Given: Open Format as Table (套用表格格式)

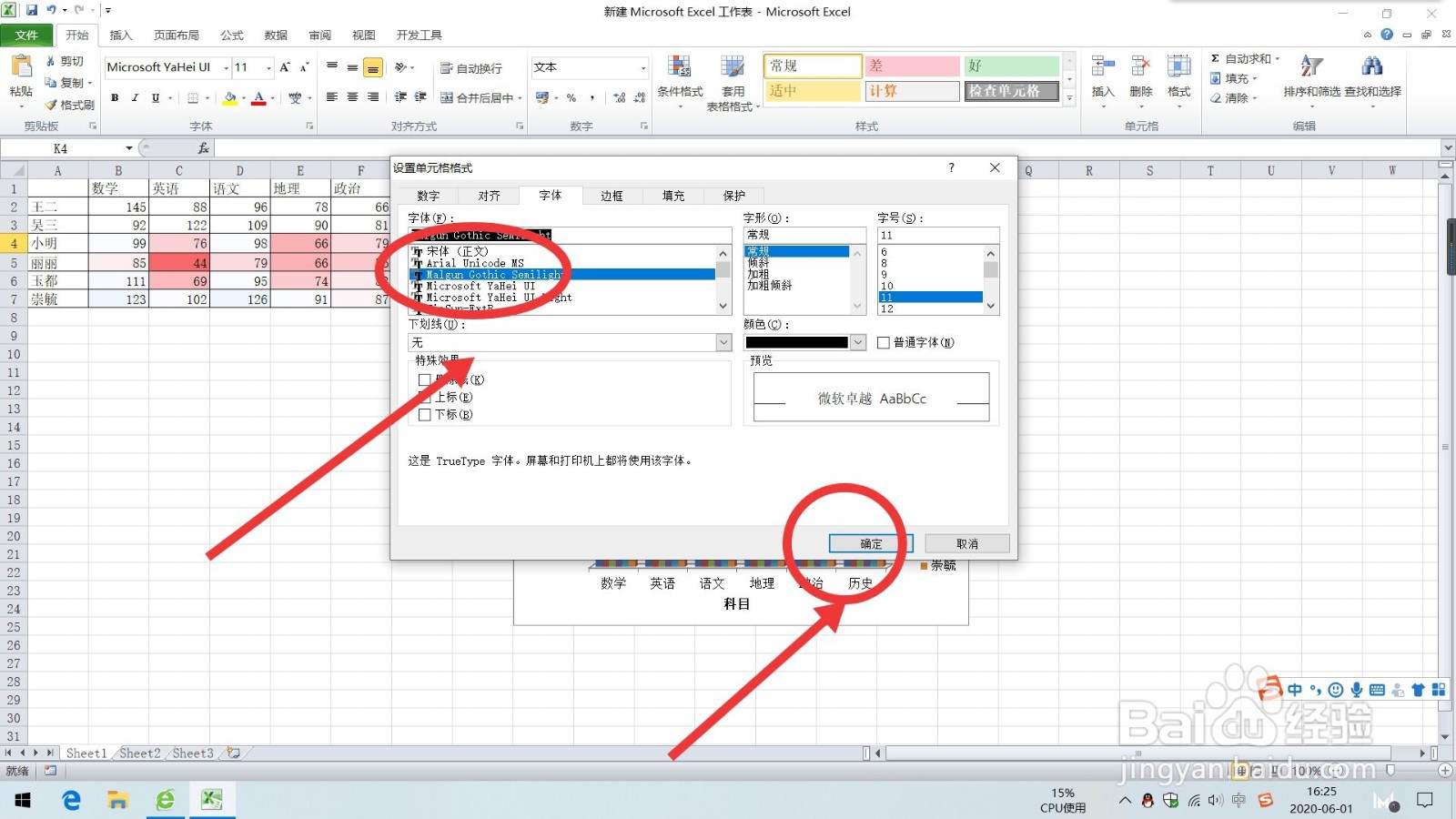Looking at the screenshot, I should (733, 82).
